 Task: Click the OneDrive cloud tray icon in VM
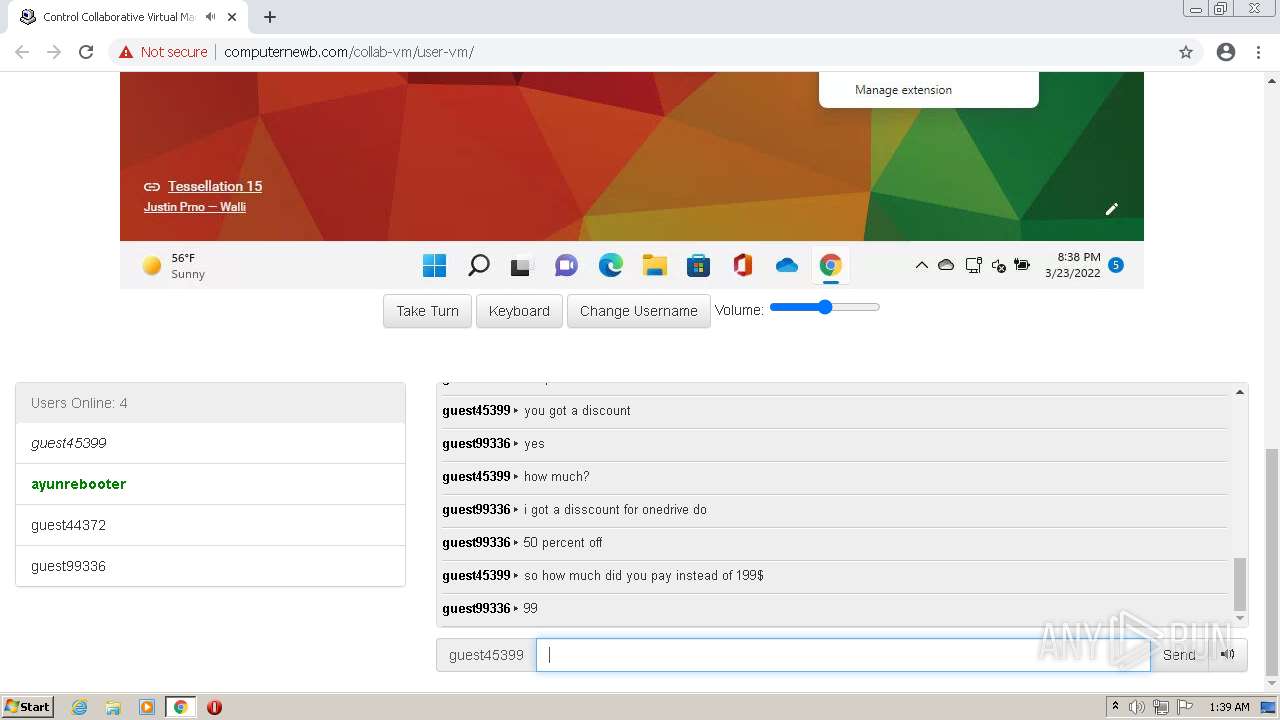tap(945, 265)
